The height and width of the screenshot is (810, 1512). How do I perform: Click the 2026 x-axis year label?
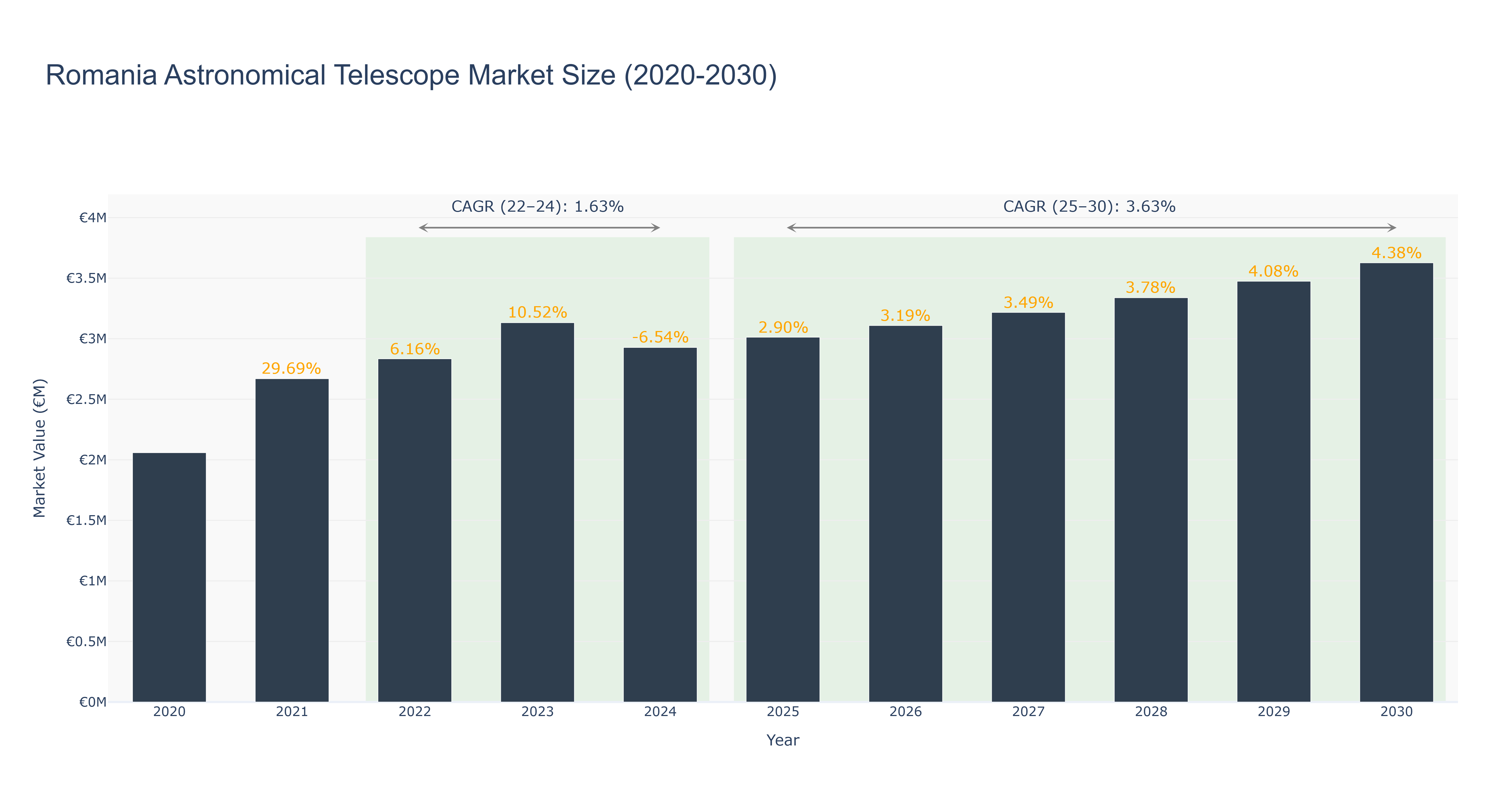click(x=905, y=712)
